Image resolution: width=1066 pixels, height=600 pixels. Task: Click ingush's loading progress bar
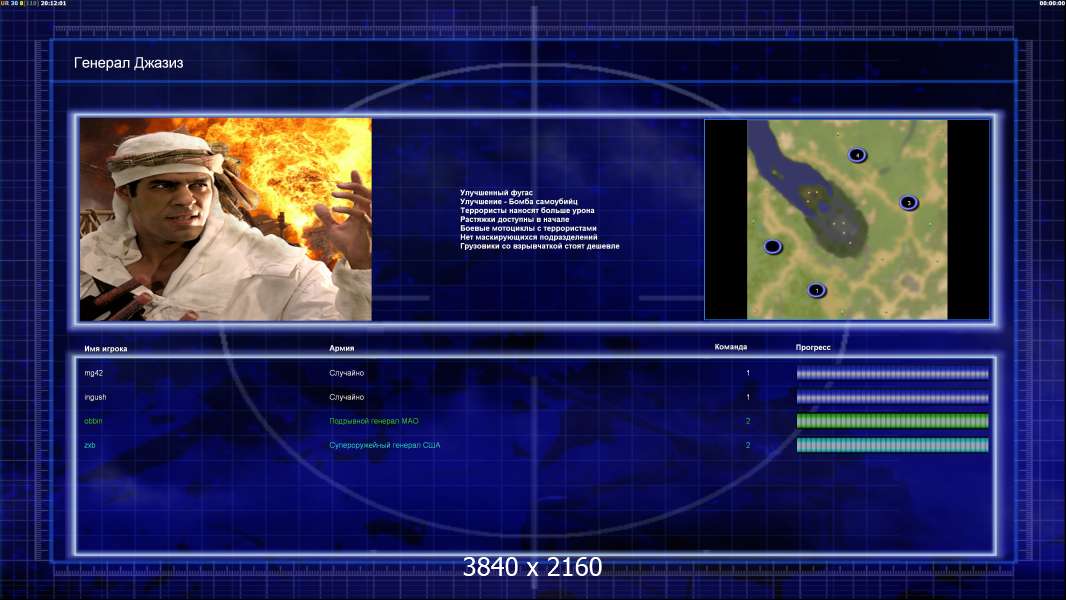point(893,398)
